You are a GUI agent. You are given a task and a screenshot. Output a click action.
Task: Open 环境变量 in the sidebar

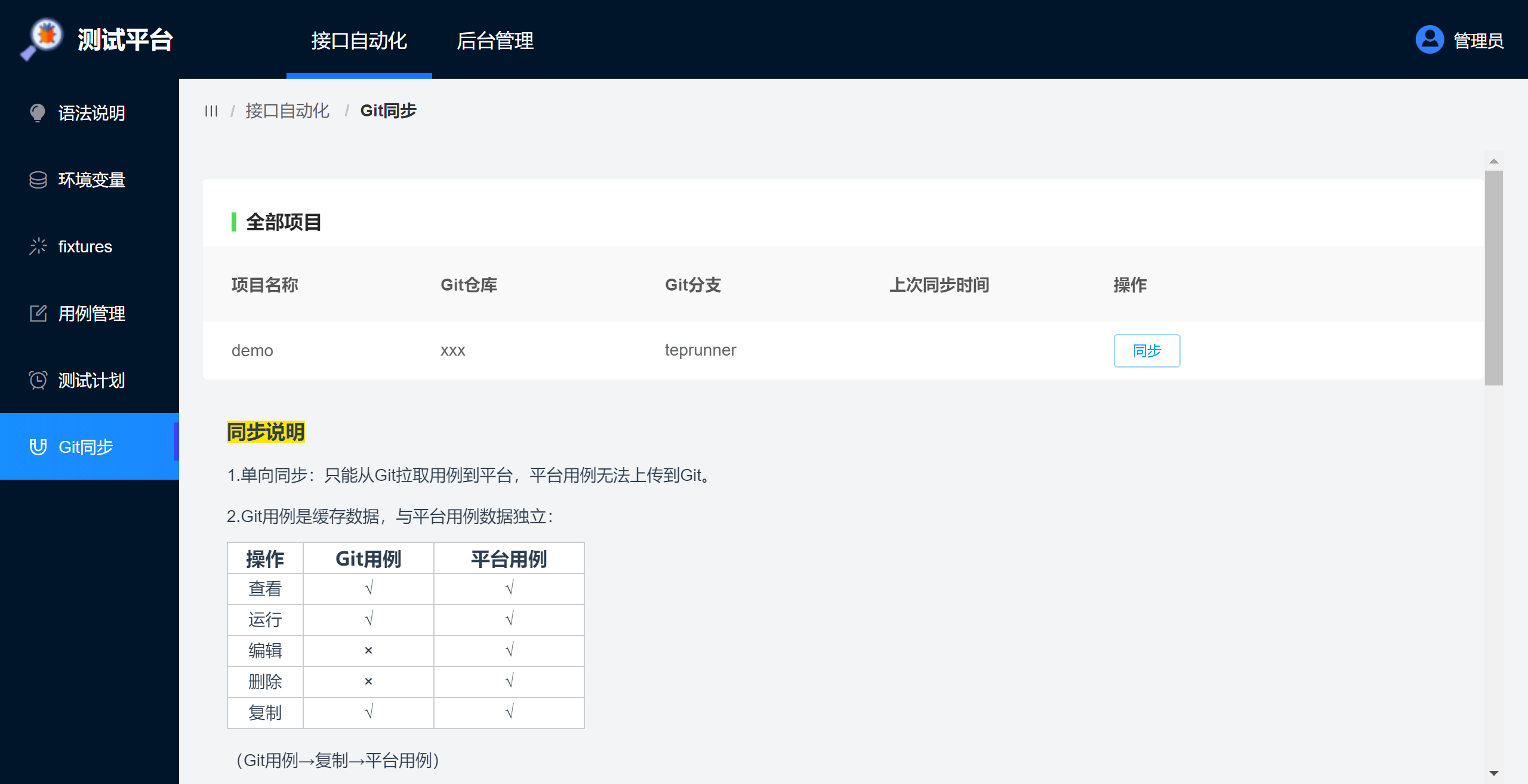(x=90, y=180)
